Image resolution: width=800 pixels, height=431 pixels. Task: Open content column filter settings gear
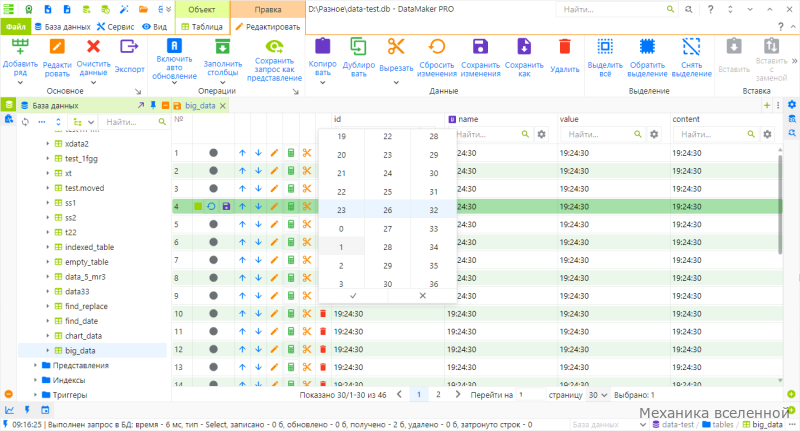(767, 135)
